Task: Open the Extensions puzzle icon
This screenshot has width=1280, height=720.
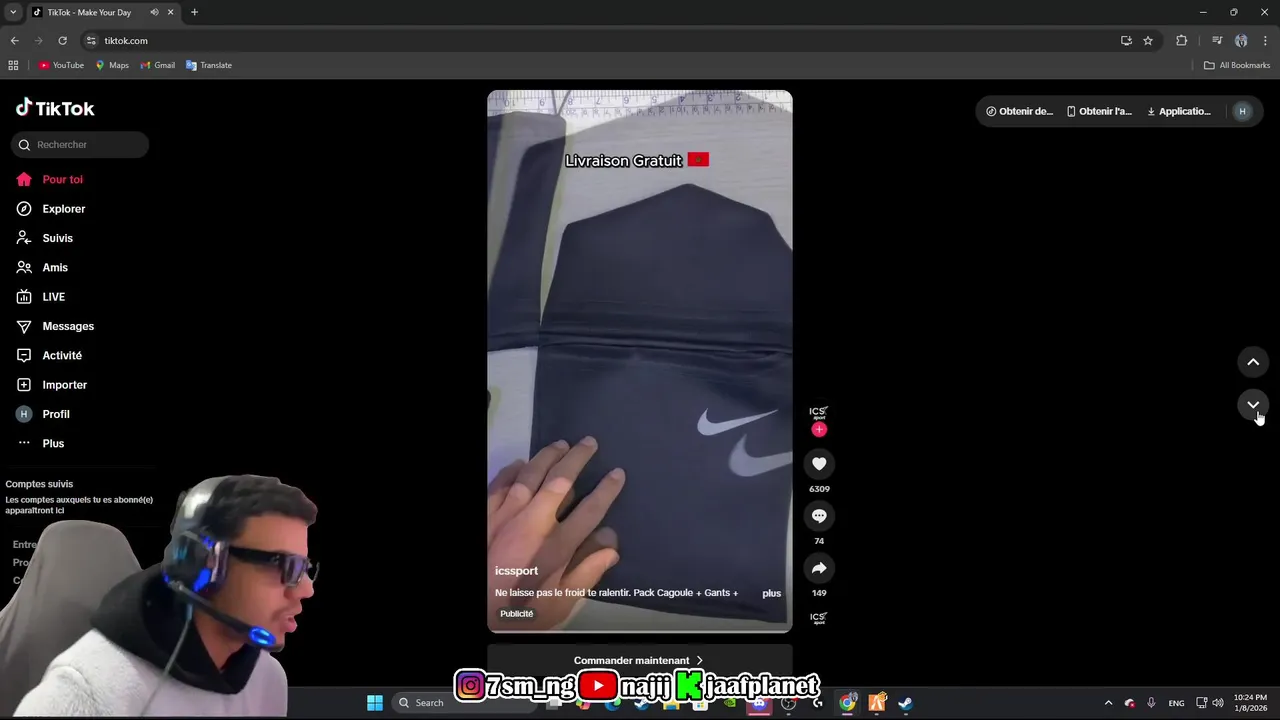Action: pos(1181,40)
